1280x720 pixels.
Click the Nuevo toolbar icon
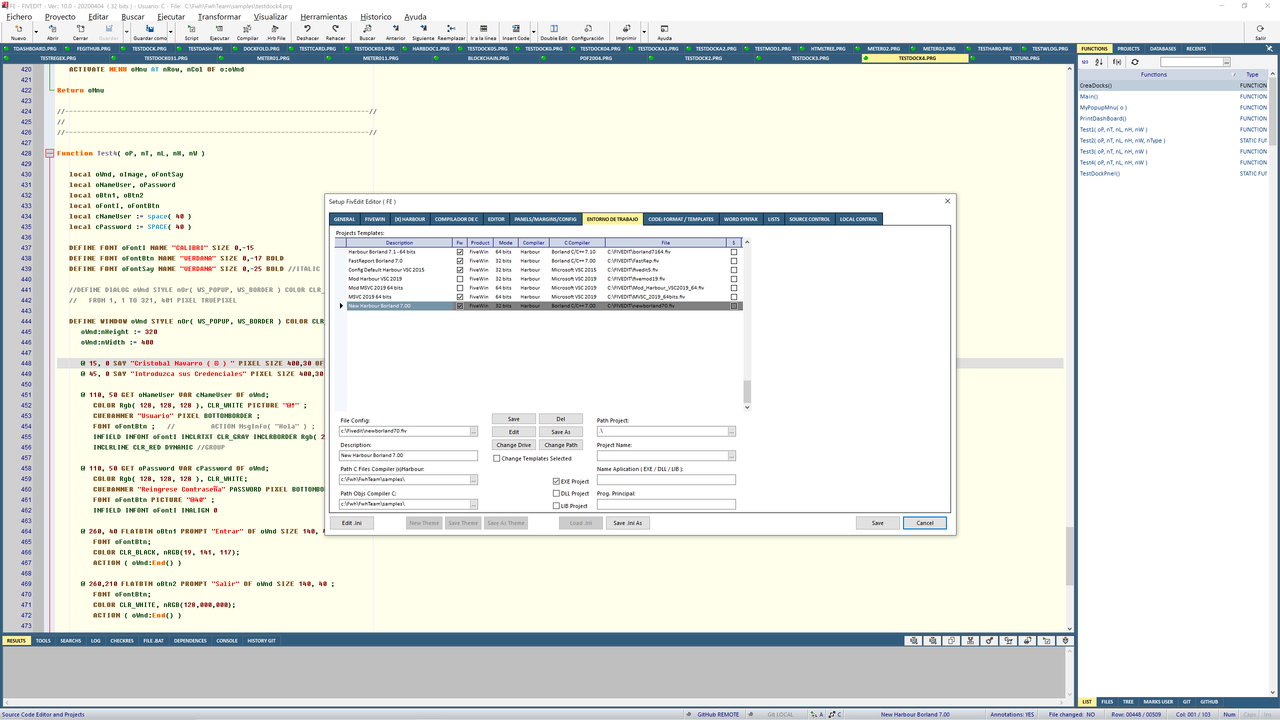(x=19, y=31)
